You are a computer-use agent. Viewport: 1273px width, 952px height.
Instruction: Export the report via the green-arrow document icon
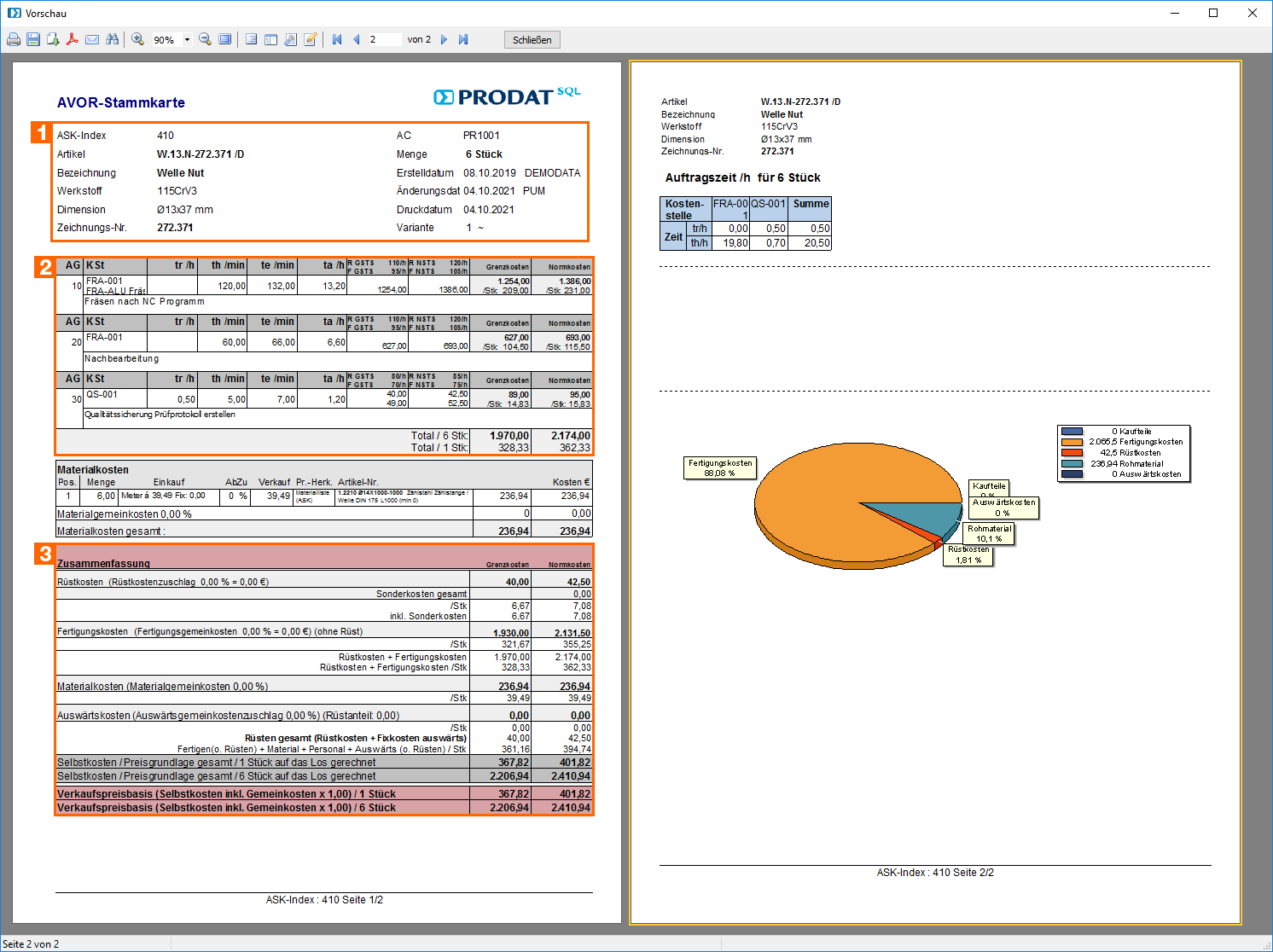point(53,39)
